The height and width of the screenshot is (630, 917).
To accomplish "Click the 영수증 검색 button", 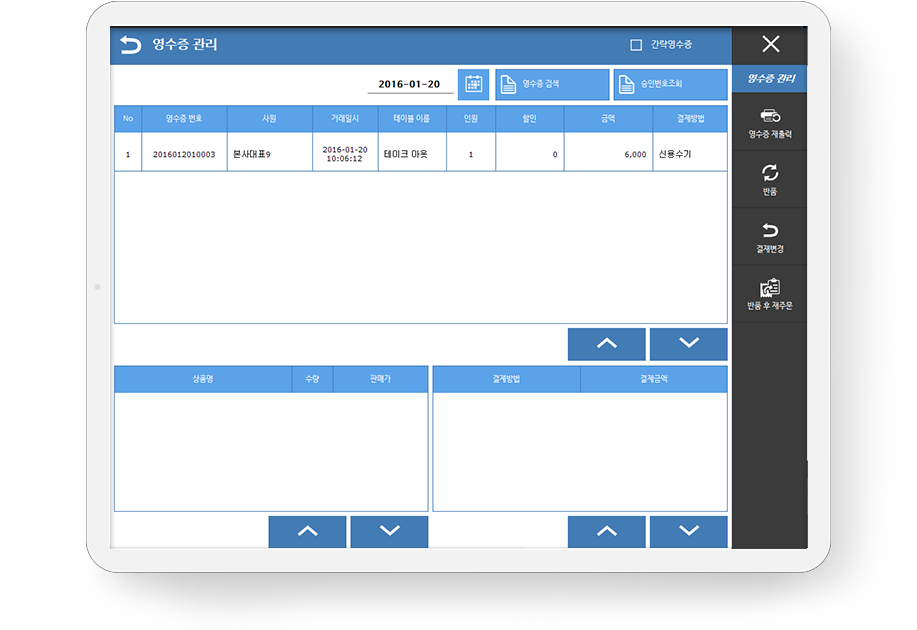I will pos(552,84).
